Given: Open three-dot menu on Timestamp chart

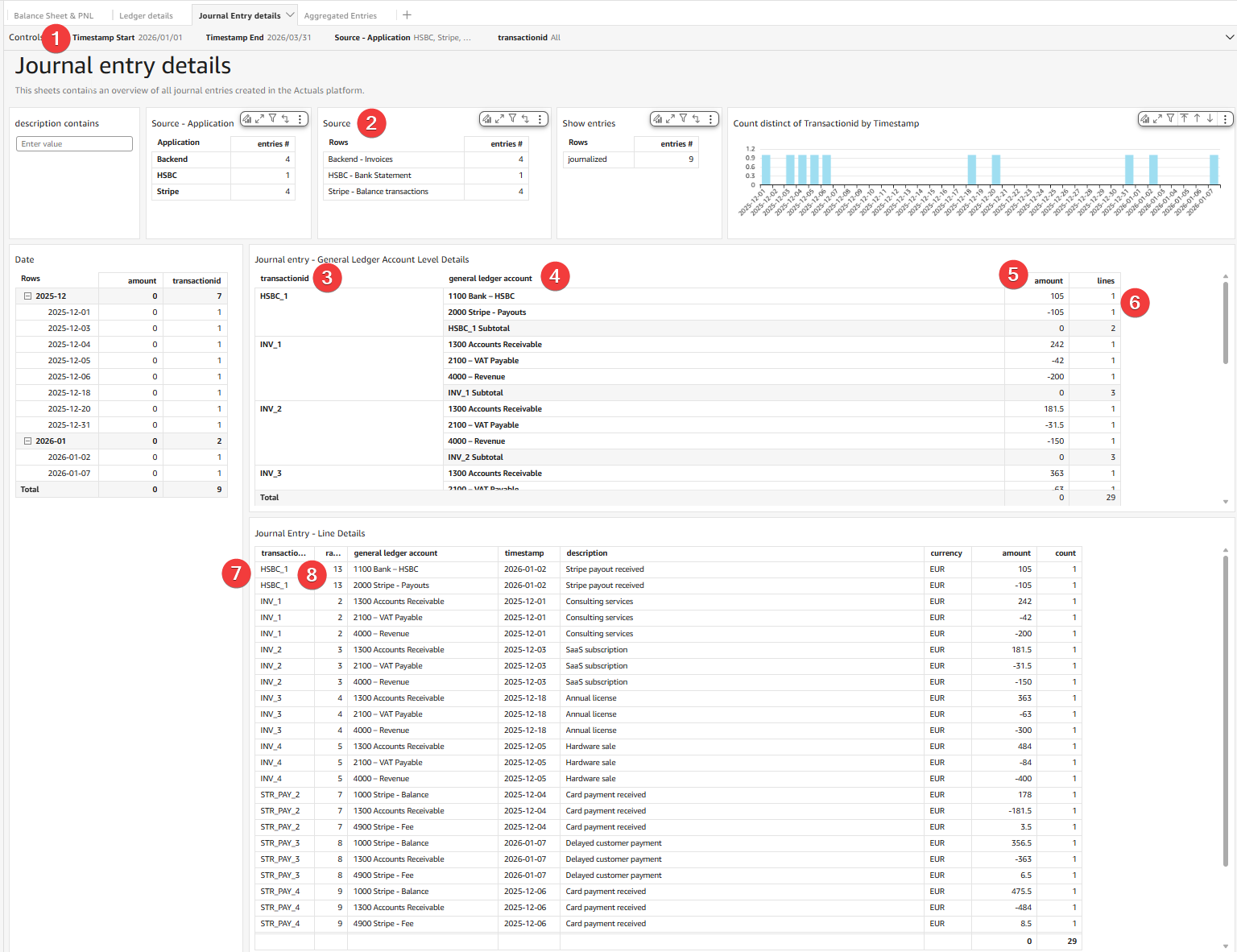Looking at the screenshot, I should [1225, 118].
